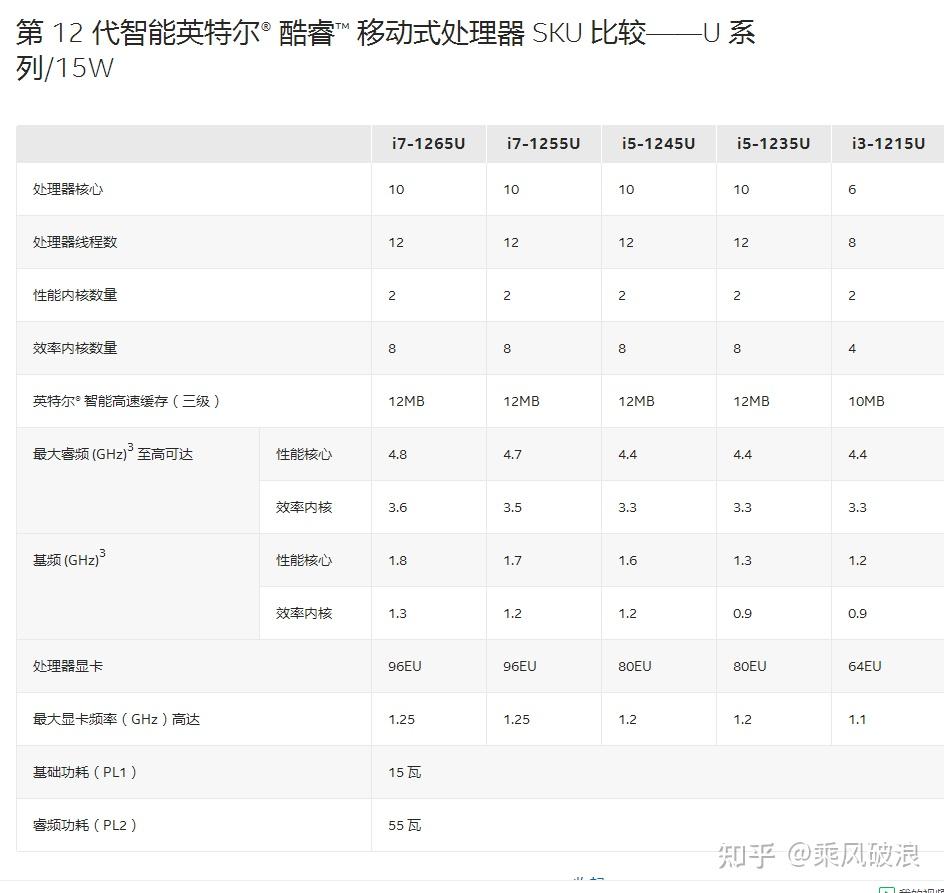Click 1.25 graphics frequency under i7-1265U

[x=402, y=720]
